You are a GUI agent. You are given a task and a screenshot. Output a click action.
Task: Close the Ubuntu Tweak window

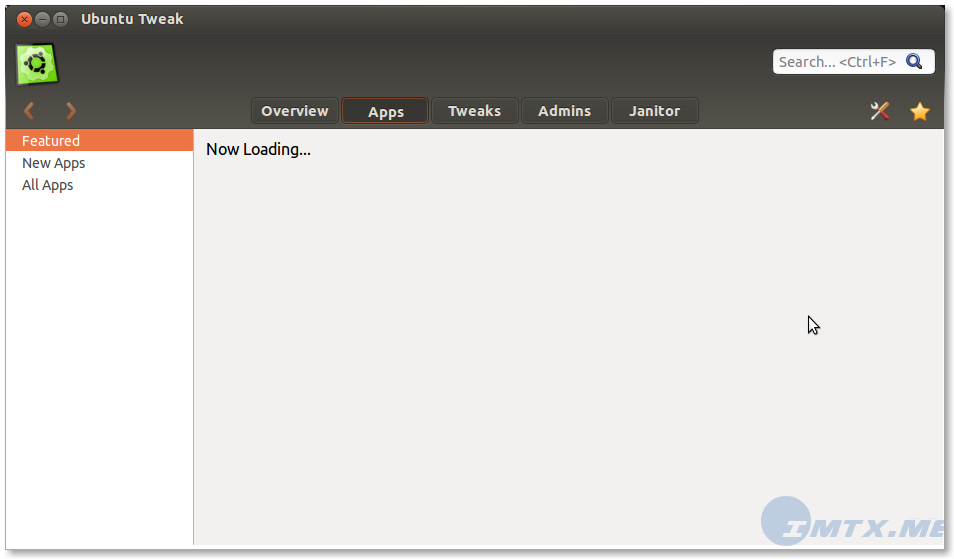point(24,19)
